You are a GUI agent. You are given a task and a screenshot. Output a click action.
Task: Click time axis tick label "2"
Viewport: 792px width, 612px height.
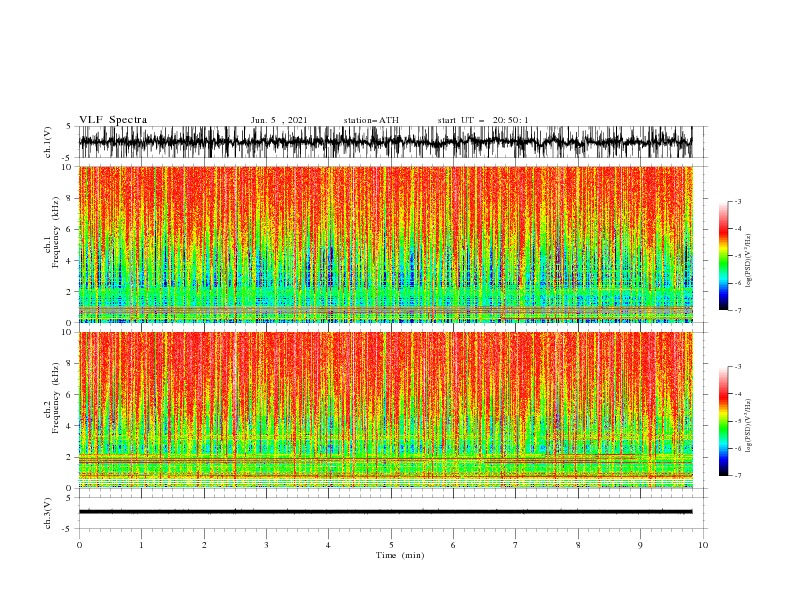[204, 545]
